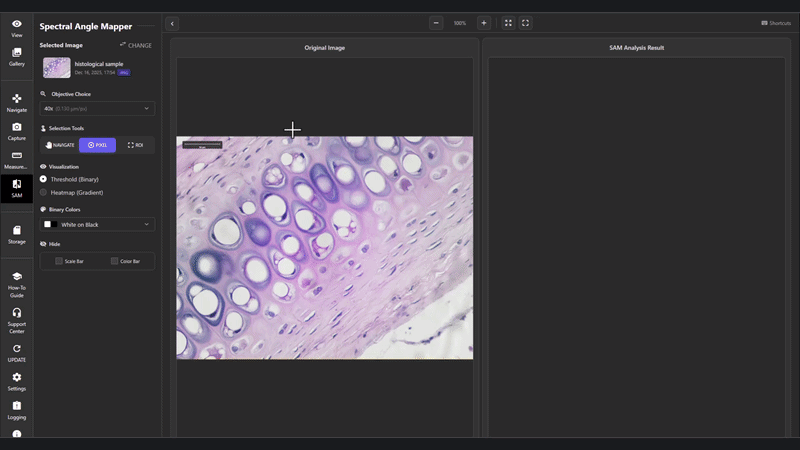Select the PIXEL selection tool
The height and width of the screenshot is (450, 800).
pyautogui.click(x=97, y=145)
